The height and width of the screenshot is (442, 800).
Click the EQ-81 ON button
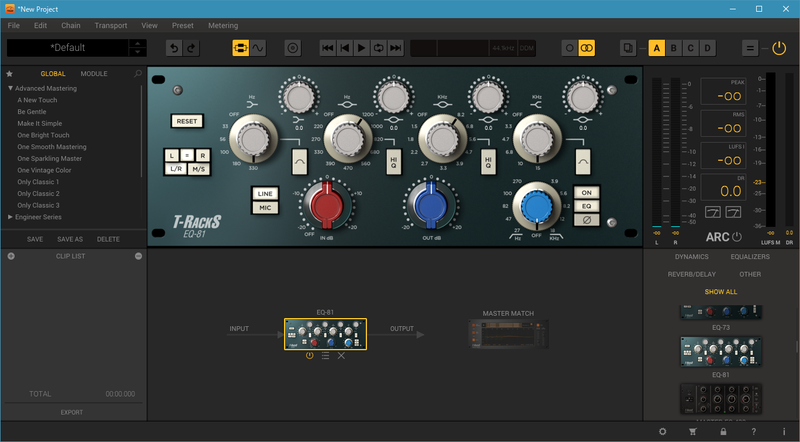click(x=587, y=192)
